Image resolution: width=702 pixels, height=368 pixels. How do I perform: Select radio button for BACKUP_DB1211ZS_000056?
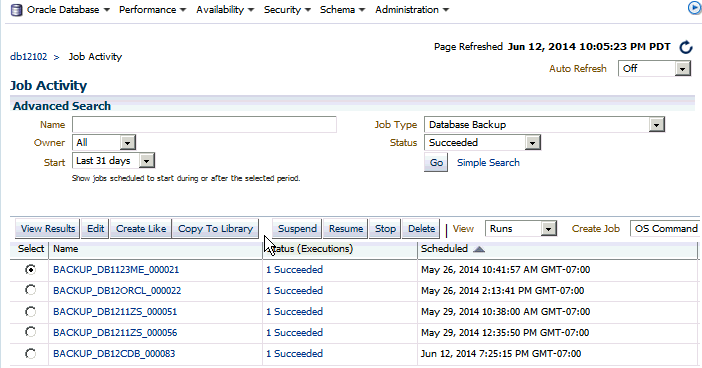pos(30,332)
